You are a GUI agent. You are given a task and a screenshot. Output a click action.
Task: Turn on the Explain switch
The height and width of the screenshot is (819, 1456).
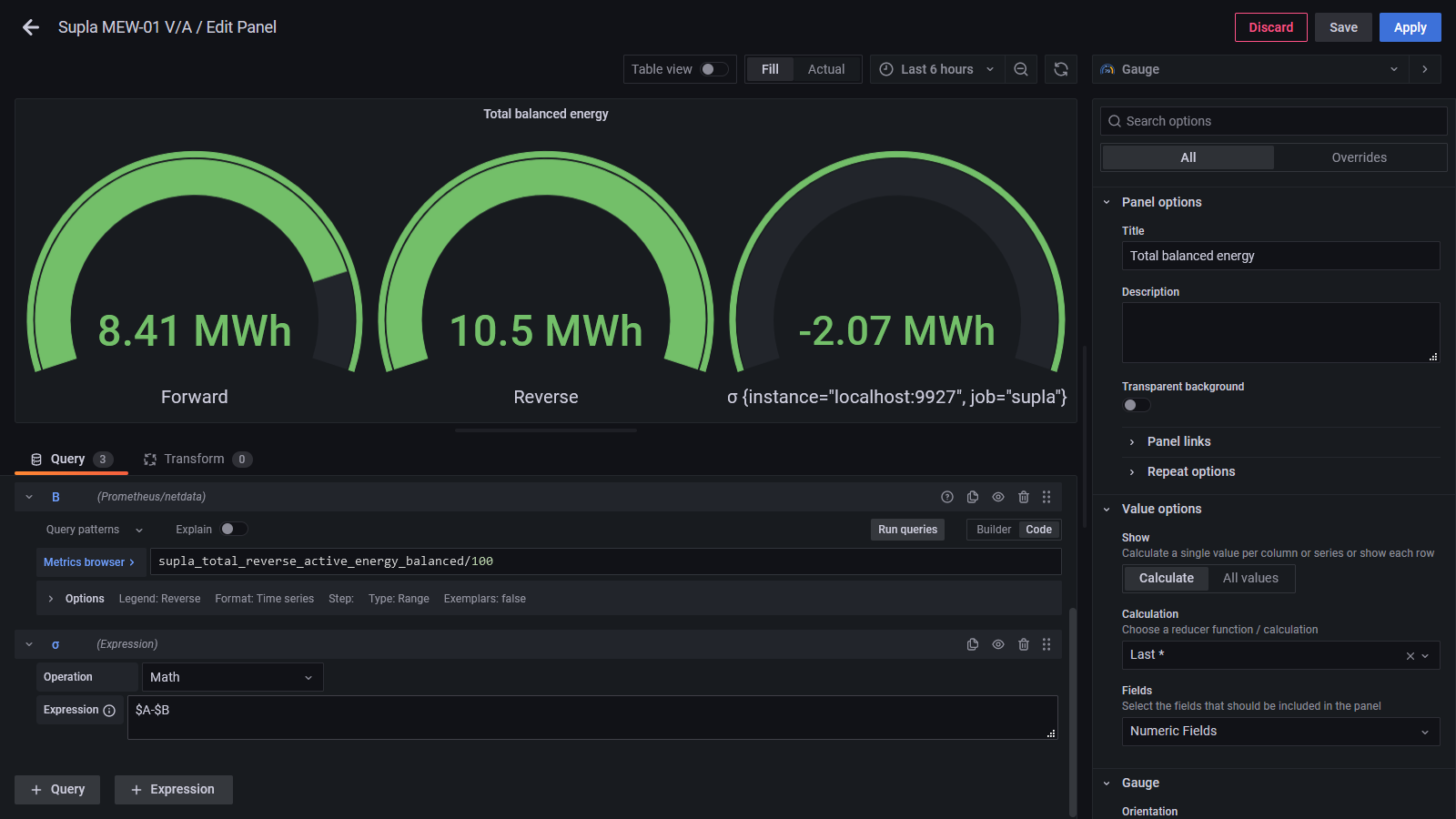click(233, 530)
